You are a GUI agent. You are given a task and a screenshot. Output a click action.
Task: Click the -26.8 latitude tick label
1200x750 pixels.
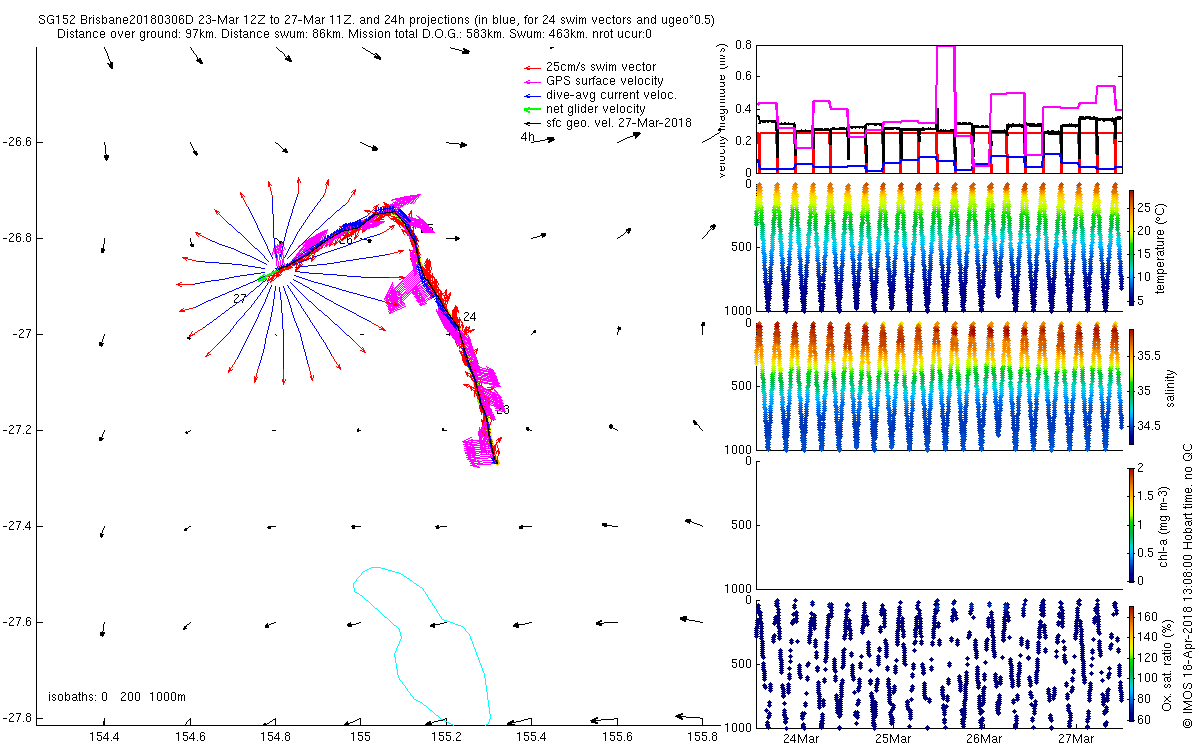(x=18, y=238)
